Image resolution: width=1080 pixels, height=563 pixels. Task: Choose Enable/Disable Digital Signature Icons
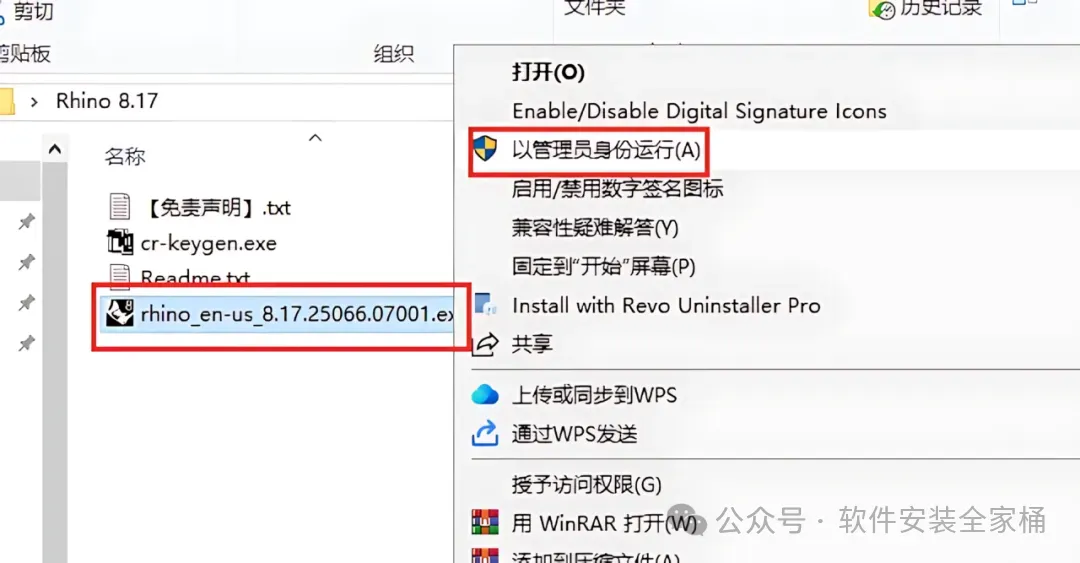[699, 111]
